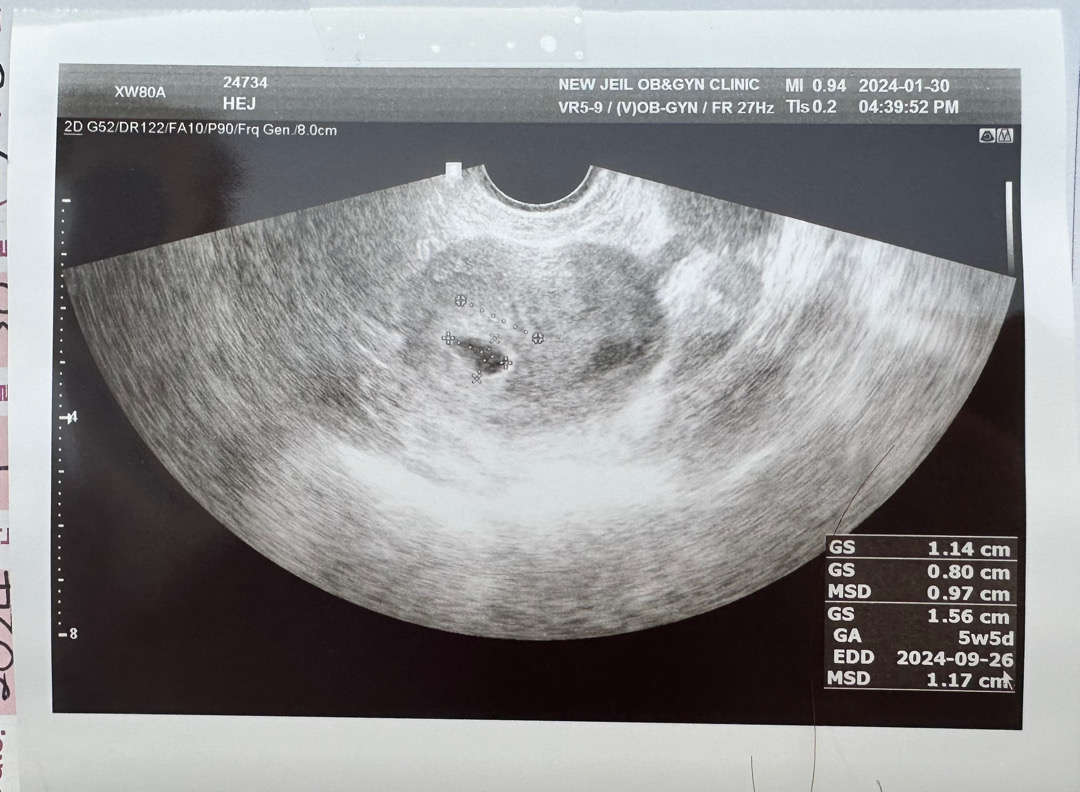Click the rightmost icon in top-right image corner
Screen dimensions: 1080x792
click(1004, 135)
